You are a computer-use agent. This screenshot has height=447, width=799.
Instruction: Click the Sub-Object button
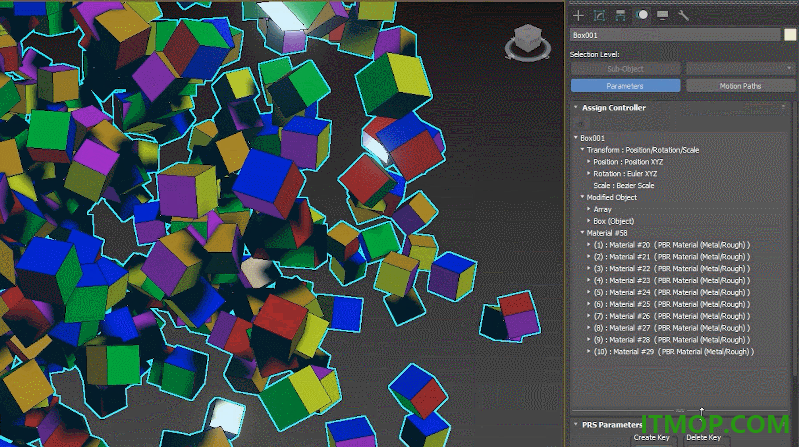click(625, 69)
